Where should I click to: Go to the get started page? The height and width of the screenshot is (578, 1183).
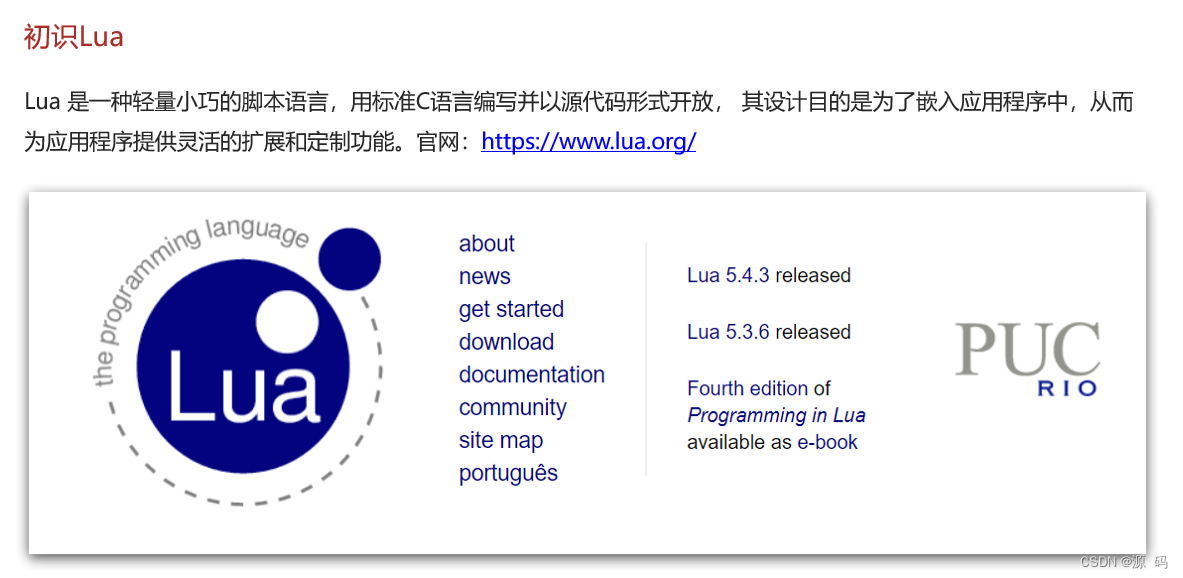[512, 309]
